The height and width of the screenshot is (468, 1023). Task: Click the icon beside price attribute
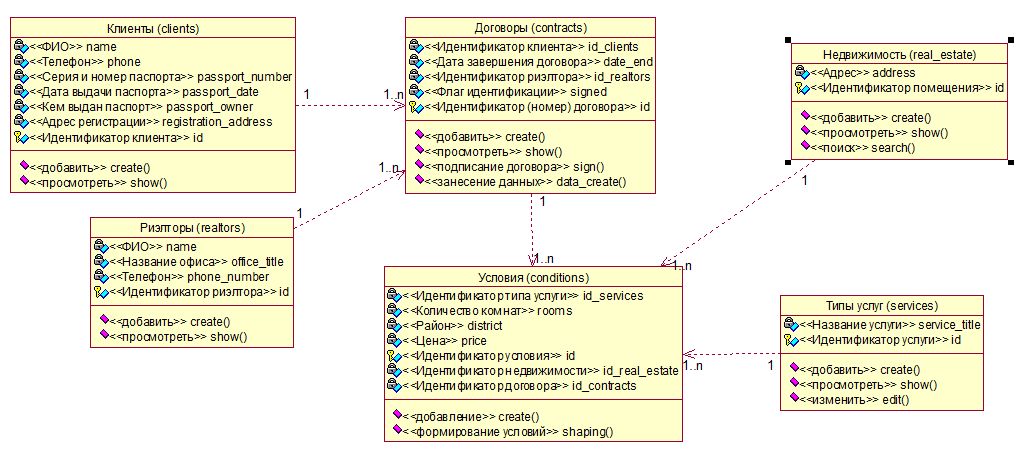click(393, 341)
